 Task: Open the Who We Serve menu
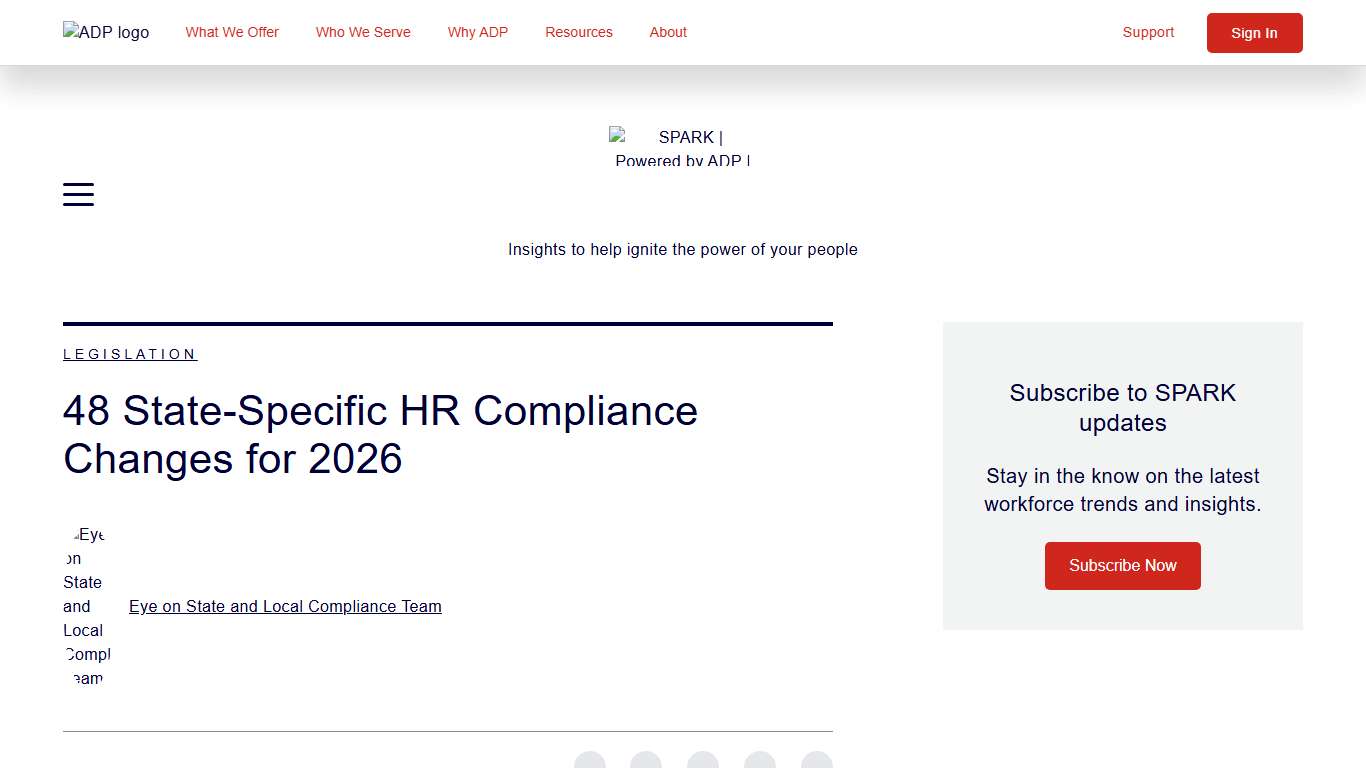363,32
